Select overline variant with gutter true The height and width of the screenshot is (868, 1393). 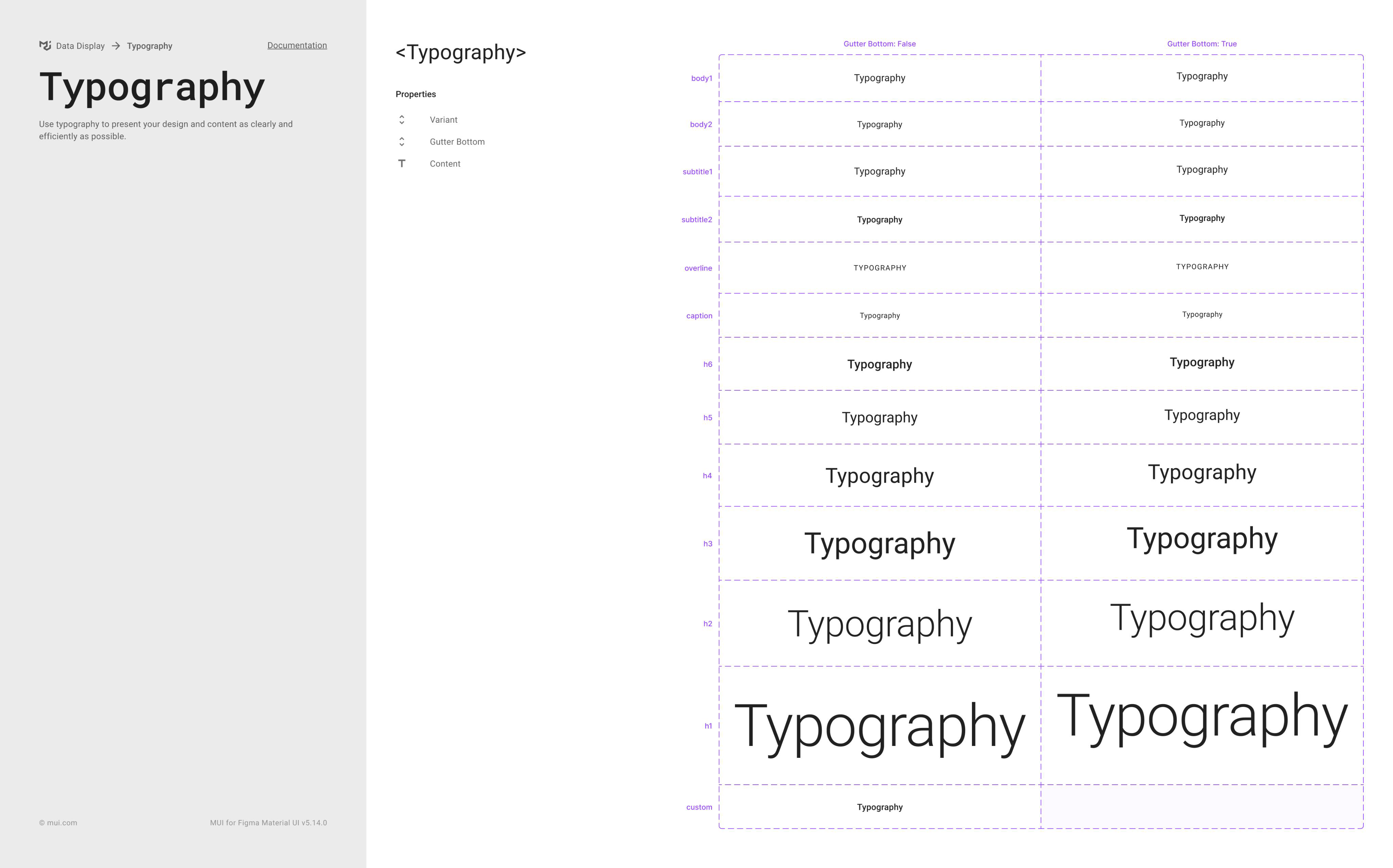click(x=1202, y=267)
